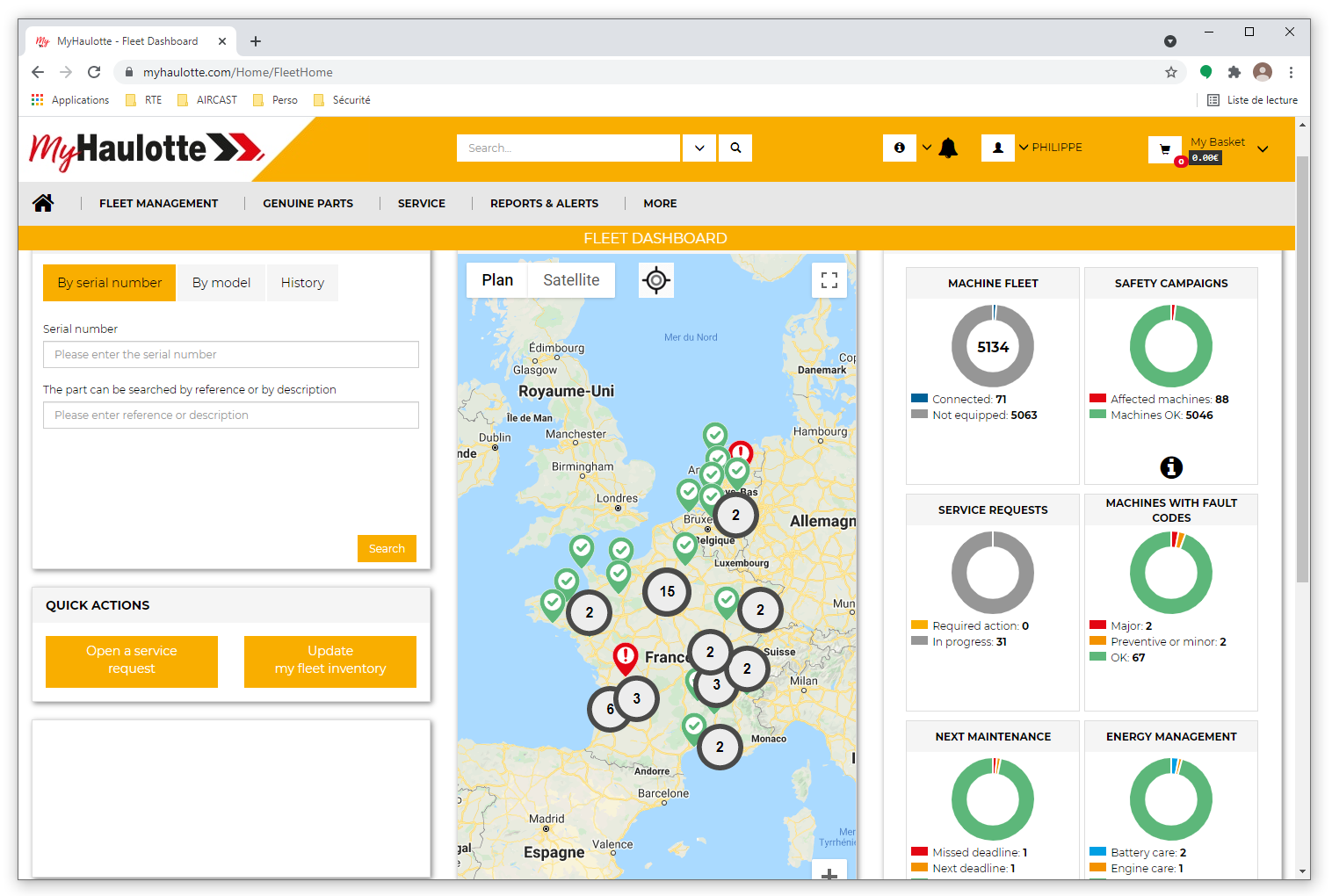This screenshot has width=1332, height=896.
Task: Click Safety Campaigns info icon
Action: click(x=1170, y=467)
